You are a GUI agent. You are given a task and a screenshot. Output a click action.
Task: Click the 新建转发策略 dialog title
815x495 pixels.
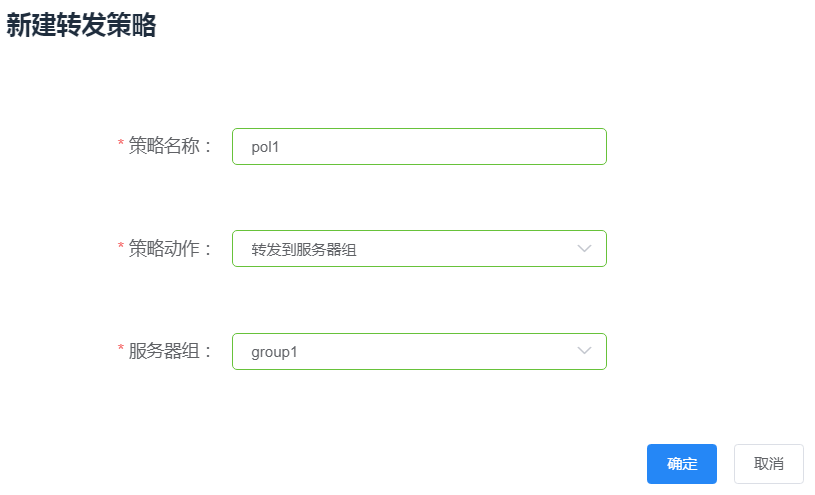pos(81,26)
